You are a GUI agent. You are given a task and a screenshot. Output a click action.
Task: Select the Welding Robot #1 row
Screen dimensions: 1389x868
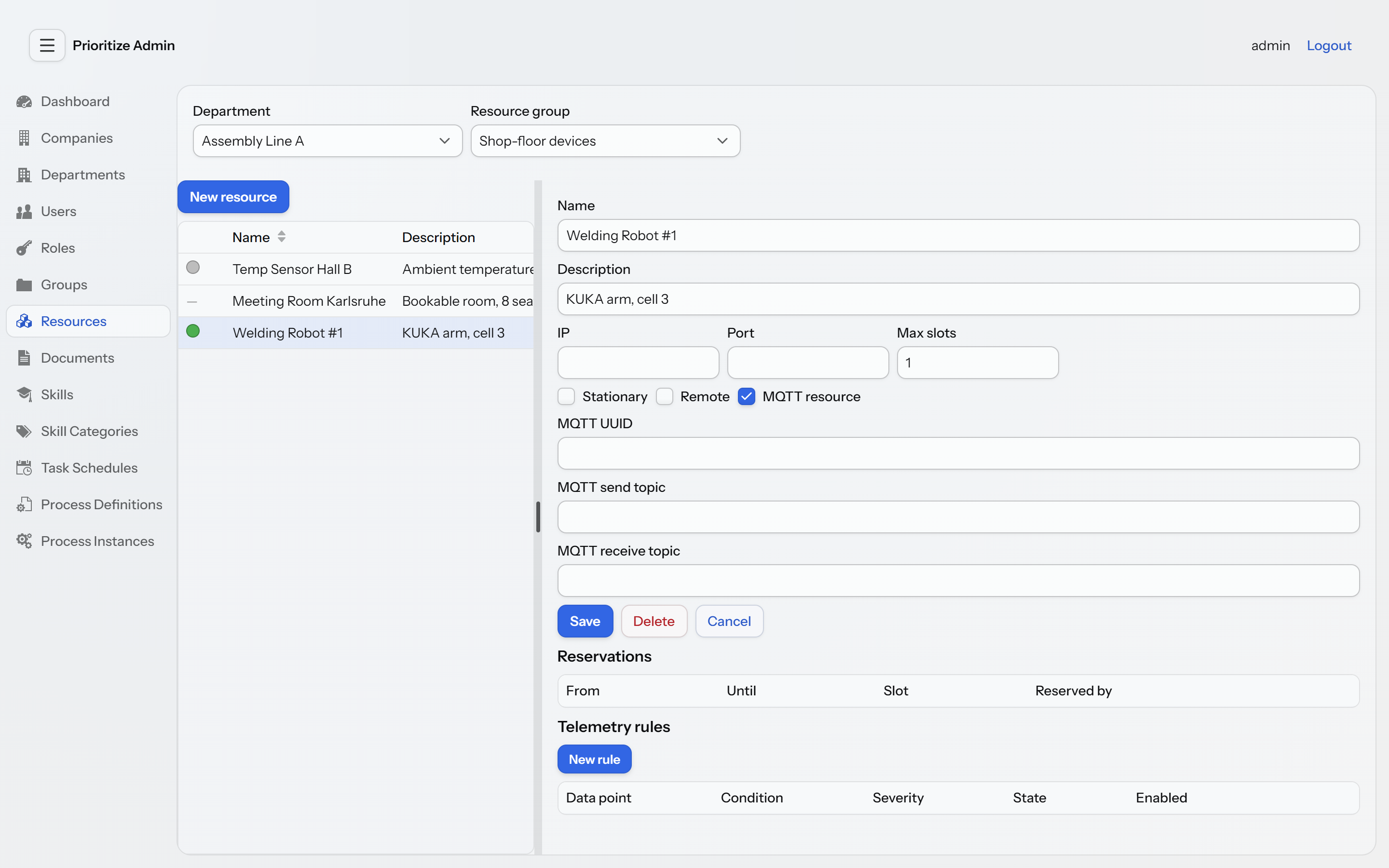point(356,333)
